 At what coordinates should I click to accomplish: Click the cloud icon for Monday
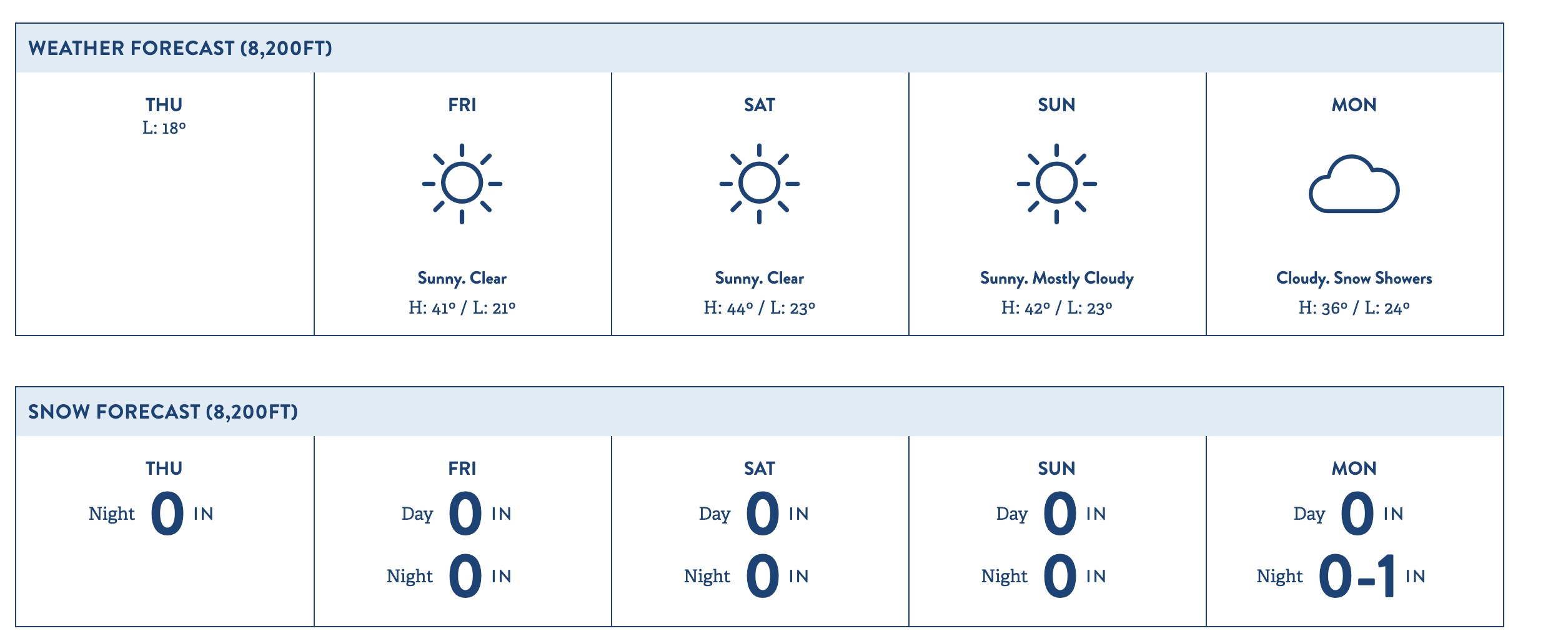click(x=1354, y=184)
